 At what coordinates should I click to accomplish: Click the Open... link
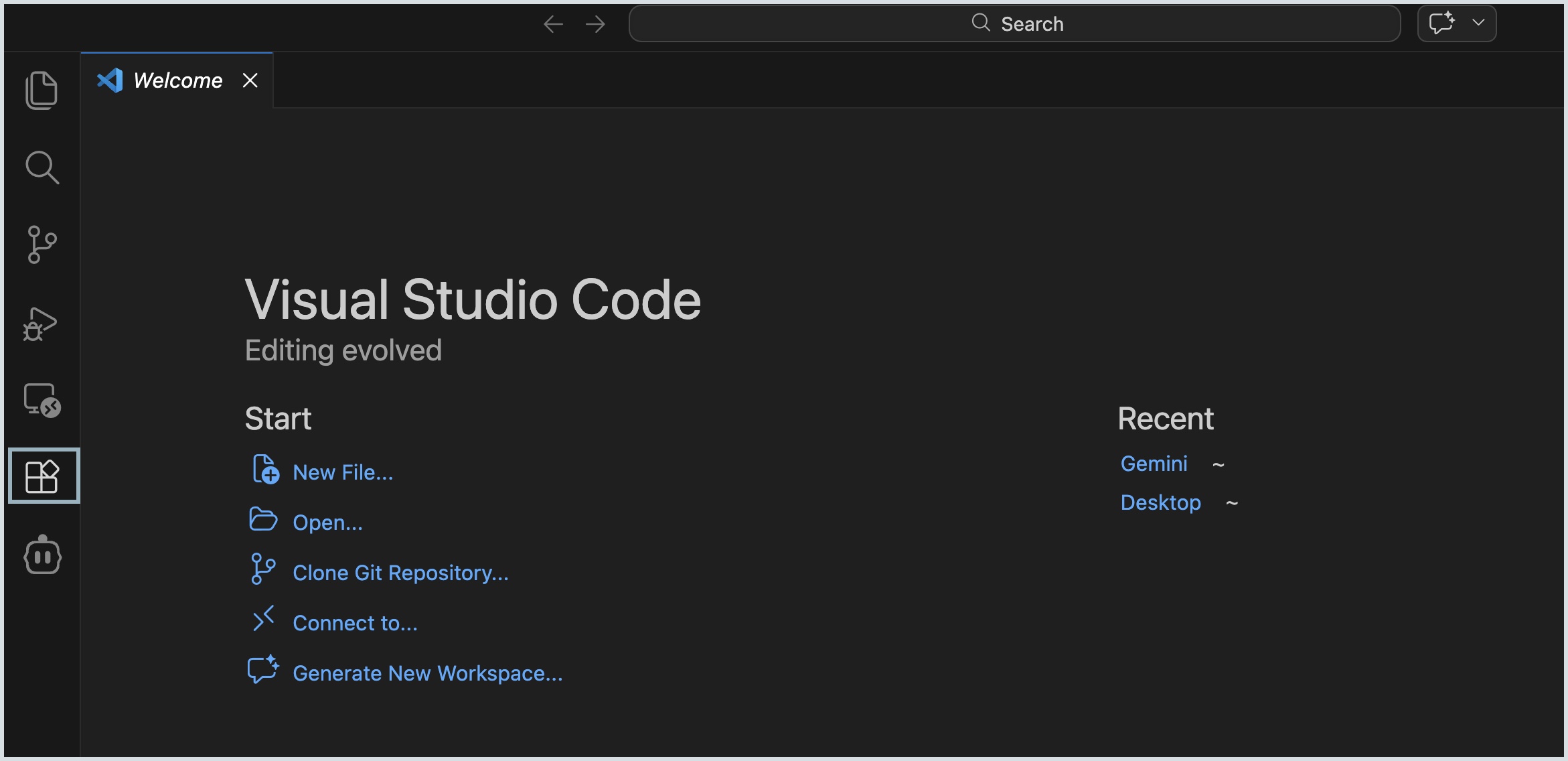tap(327, 523)
